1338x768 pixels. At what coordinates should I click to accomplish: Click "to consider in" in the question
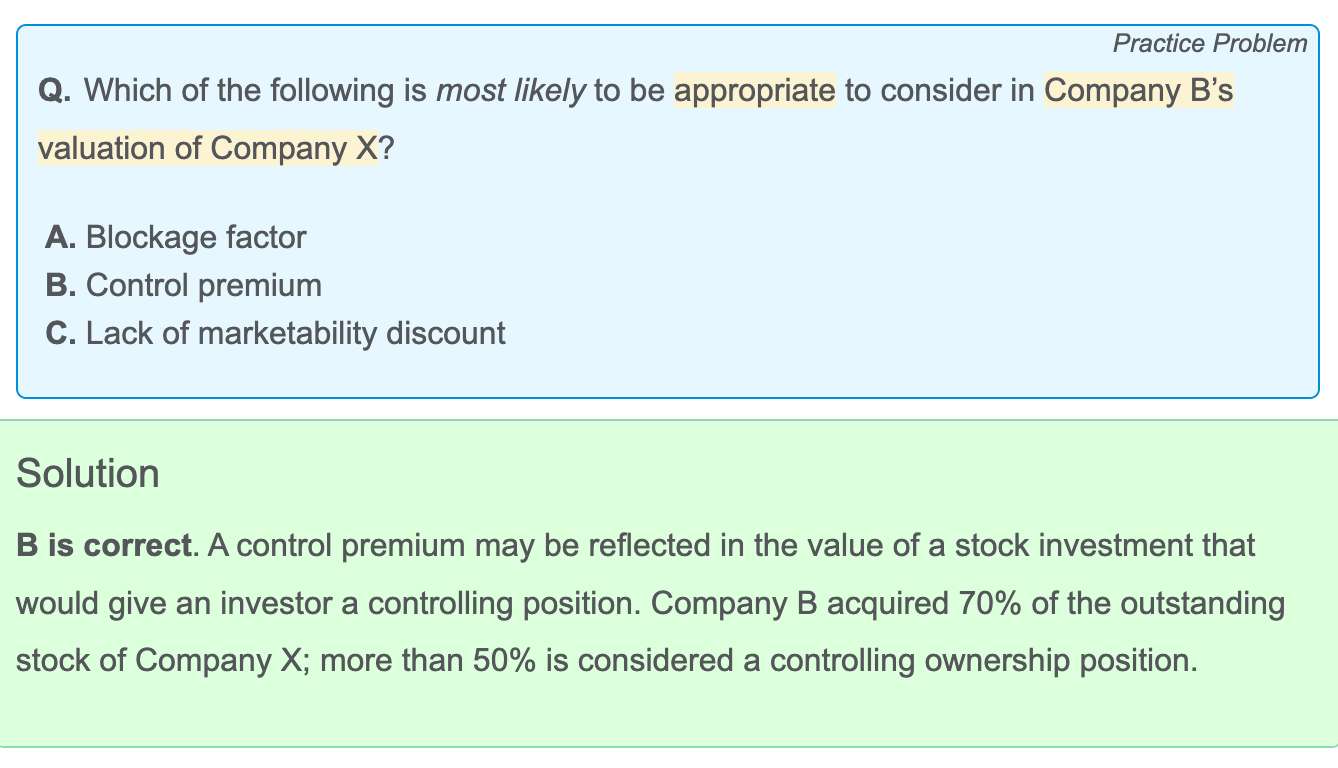click(x=939, y=91)
